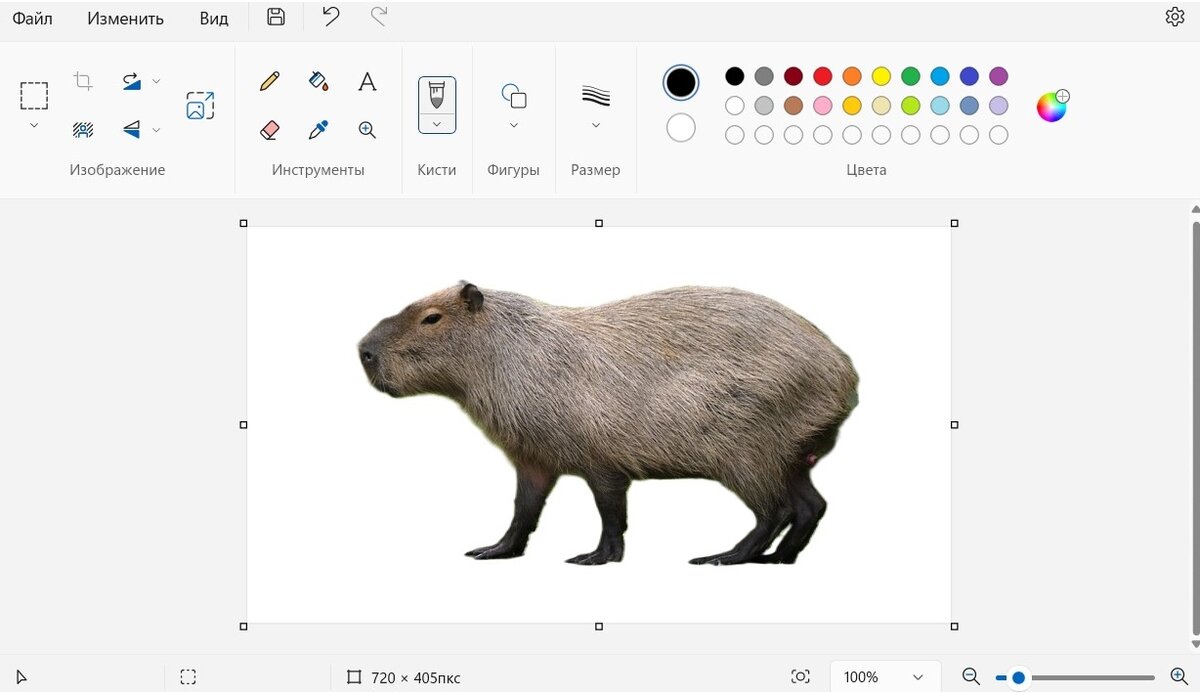Pick the red palette swatch
Viewport: 1200px width, 694px height.
(x=823, y=76)
